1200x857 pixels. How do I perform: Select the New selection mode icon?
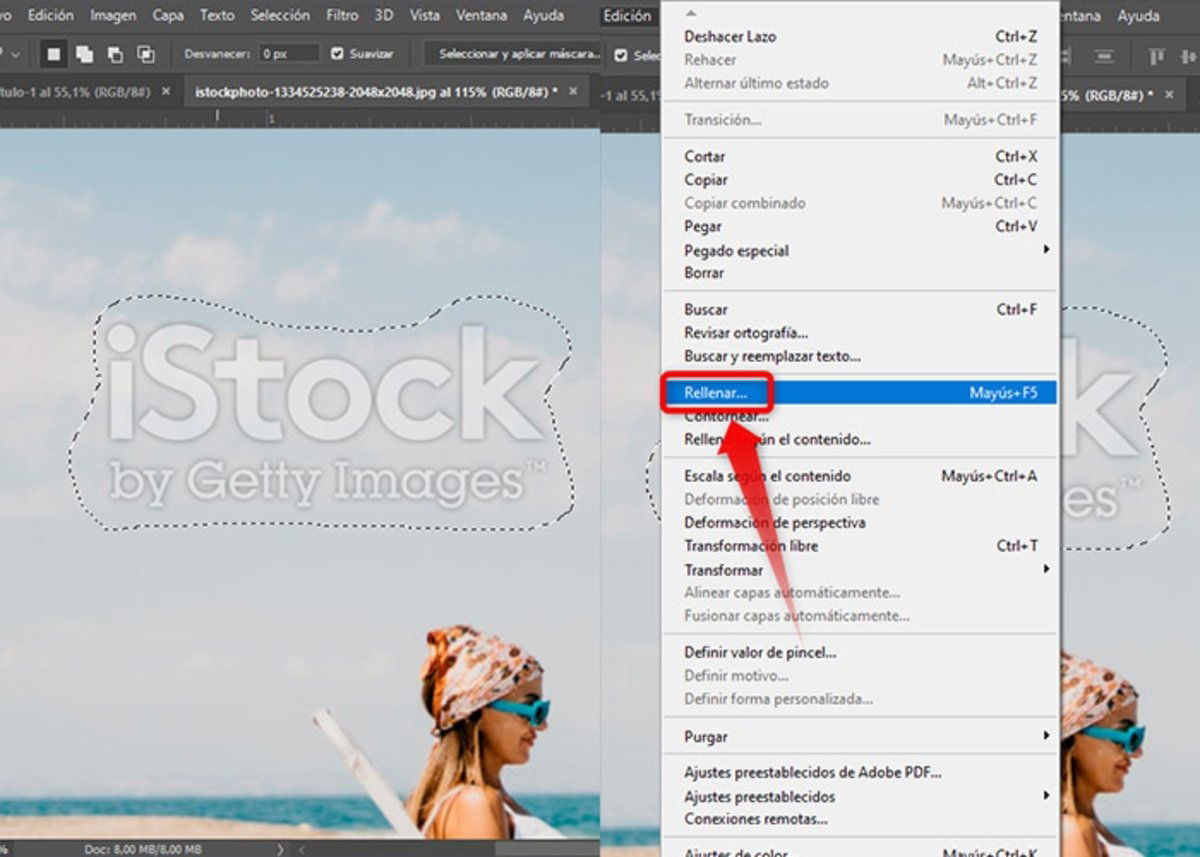pos(53,54)
